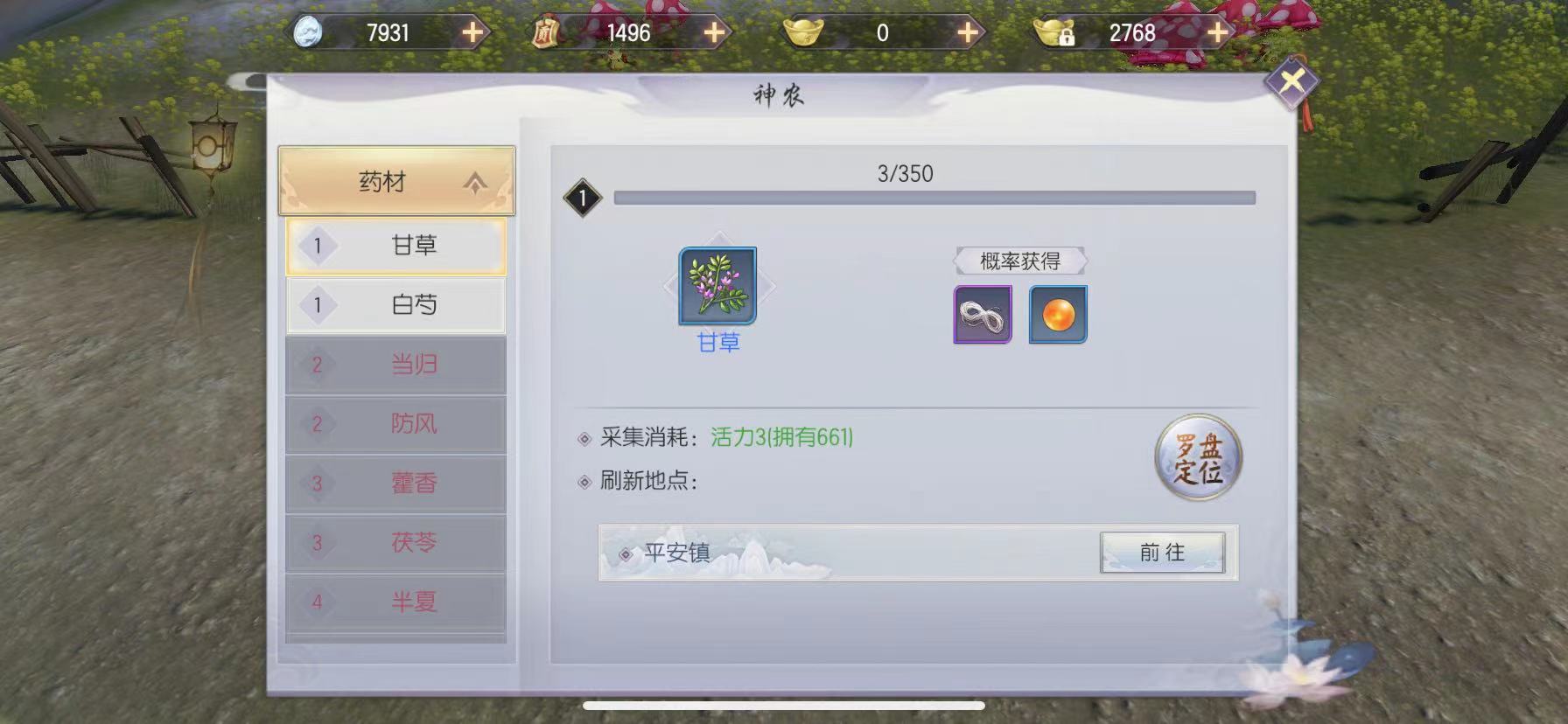
Task: Tap the orange orb reward icon
Action: coord(1058,314)
